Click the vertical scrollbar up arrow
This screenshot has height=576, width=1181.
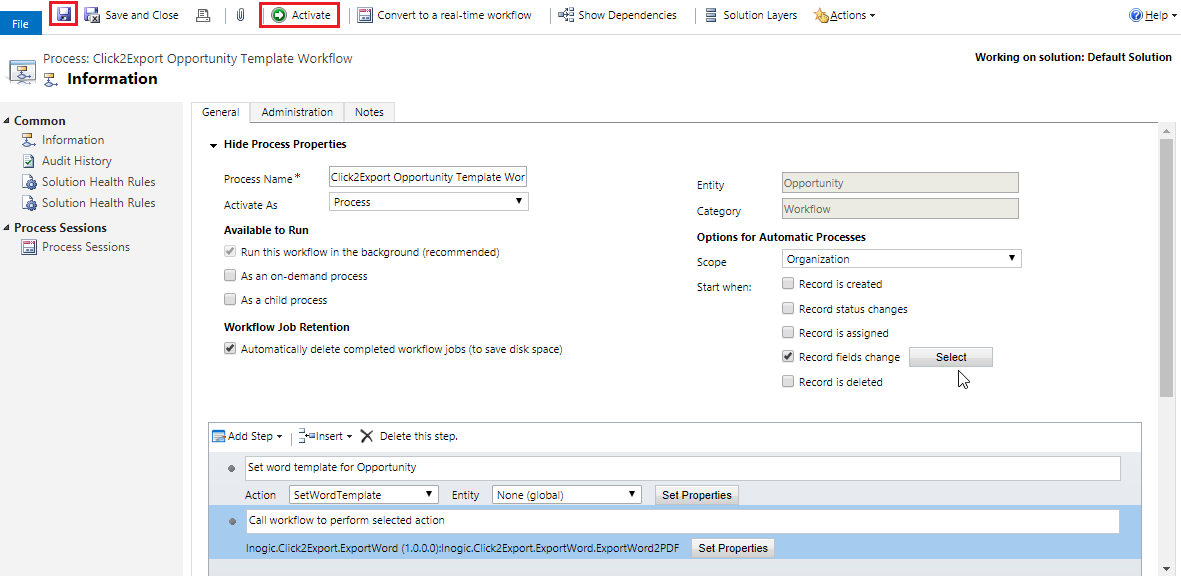pos(1167,130)
